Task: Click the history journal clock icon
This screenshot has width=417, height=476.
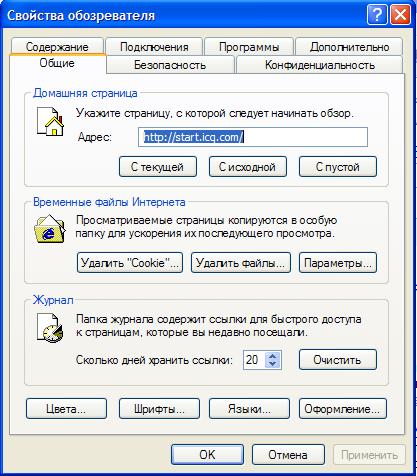Action: click(50, 328)
